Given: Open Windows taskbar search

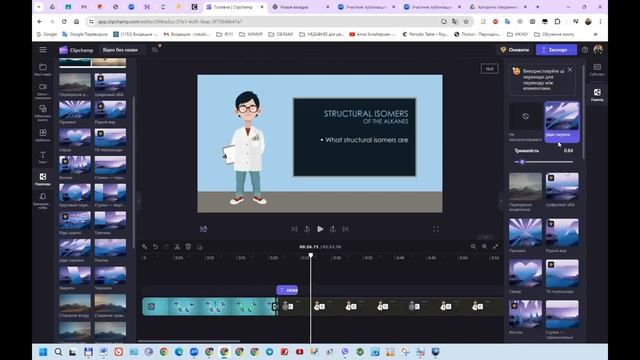Looking at the screenshot, I should point(58,352).
